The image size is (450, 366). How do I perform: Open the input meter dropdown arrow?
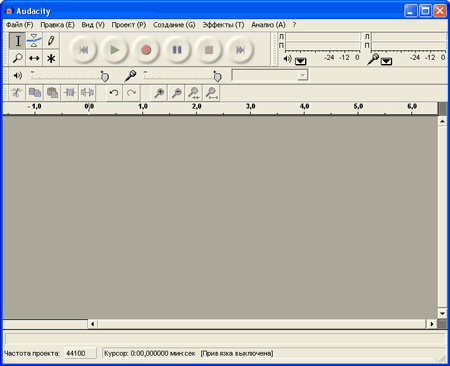(x=386, y=61)
